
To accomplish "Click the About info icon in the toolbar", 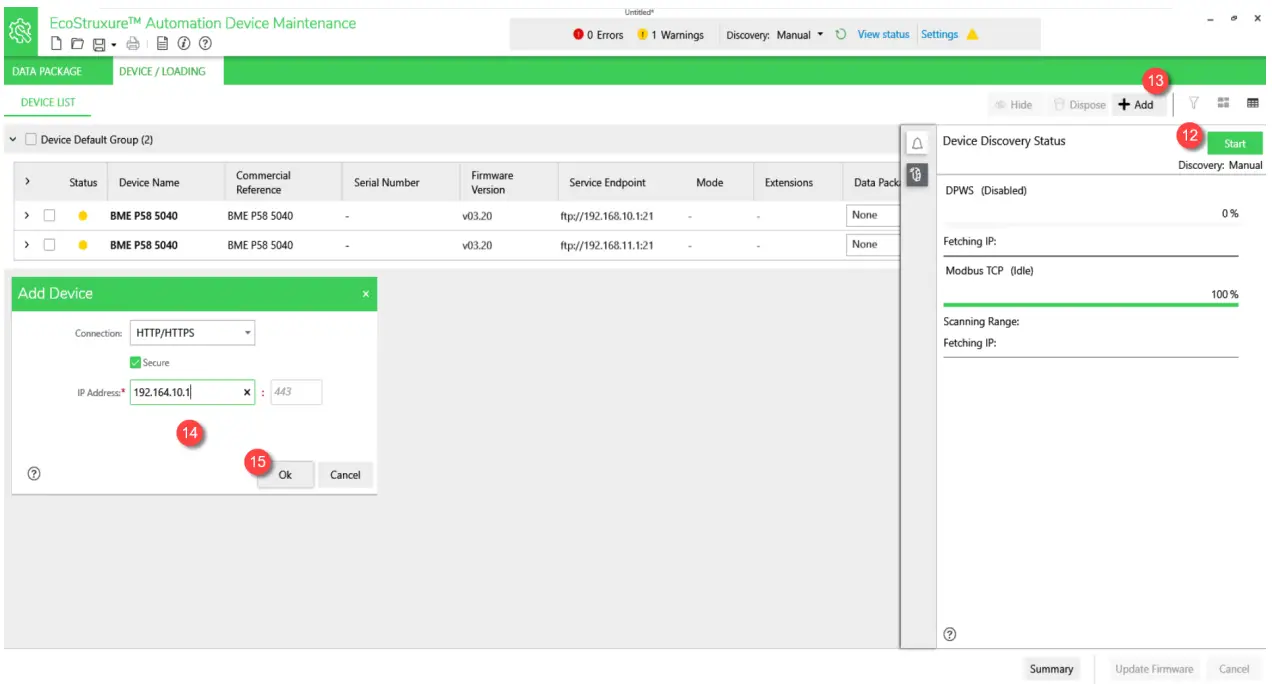I will click(x=184, y=44).
